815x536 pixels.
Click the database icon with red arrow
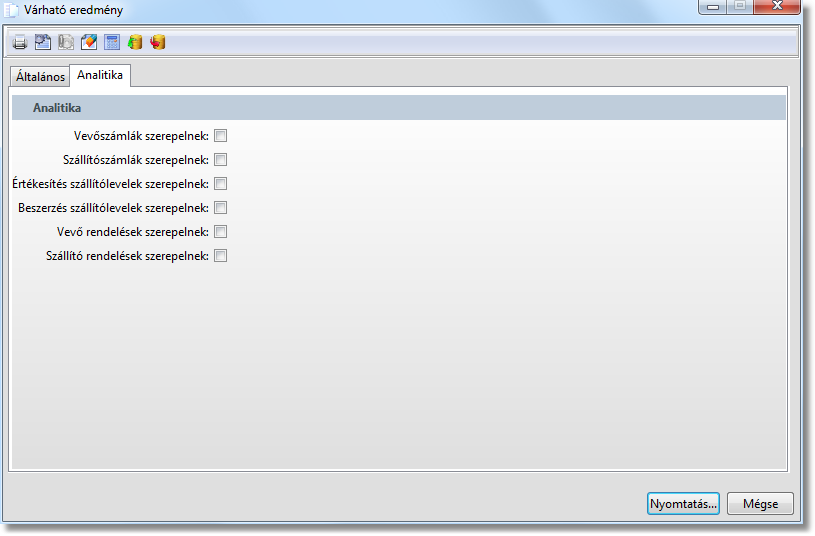[157, 42]
